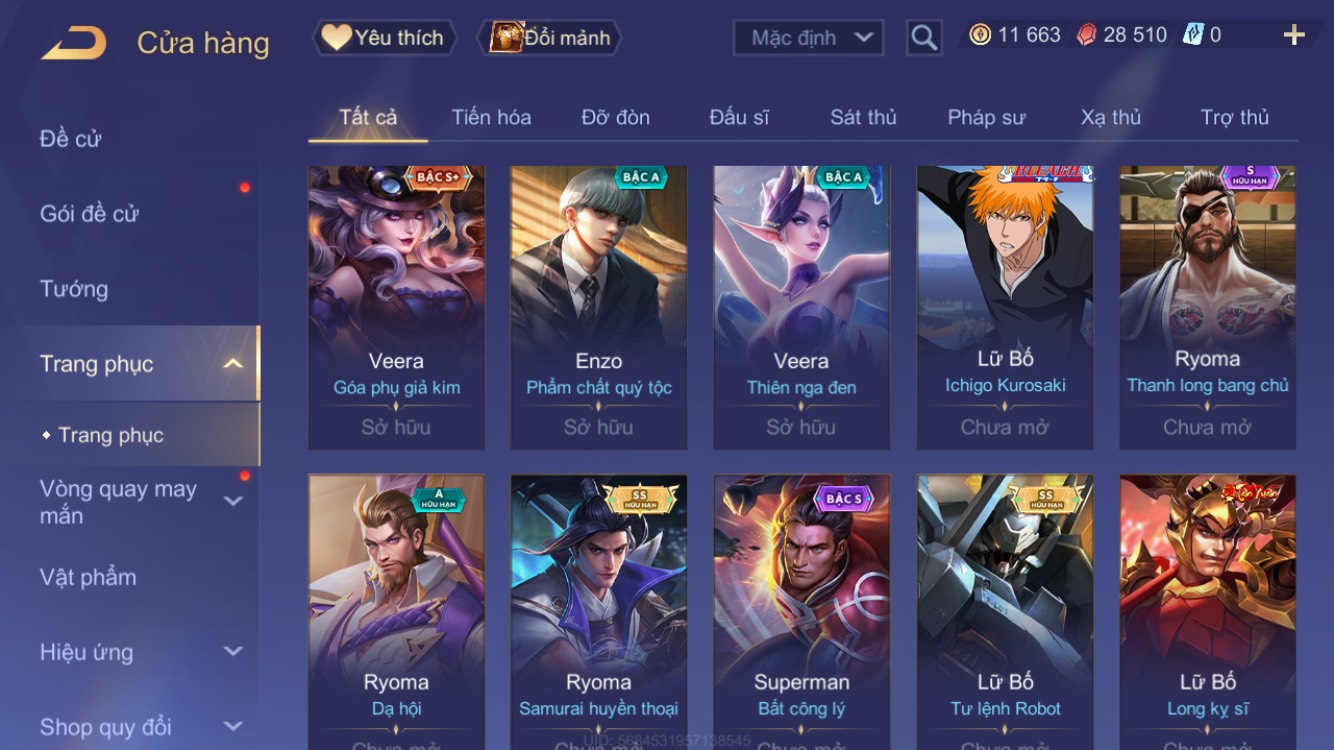Expand the Vòng quay may mắn section
Screen dimensions: 1334x750
(x=233, y=501)
